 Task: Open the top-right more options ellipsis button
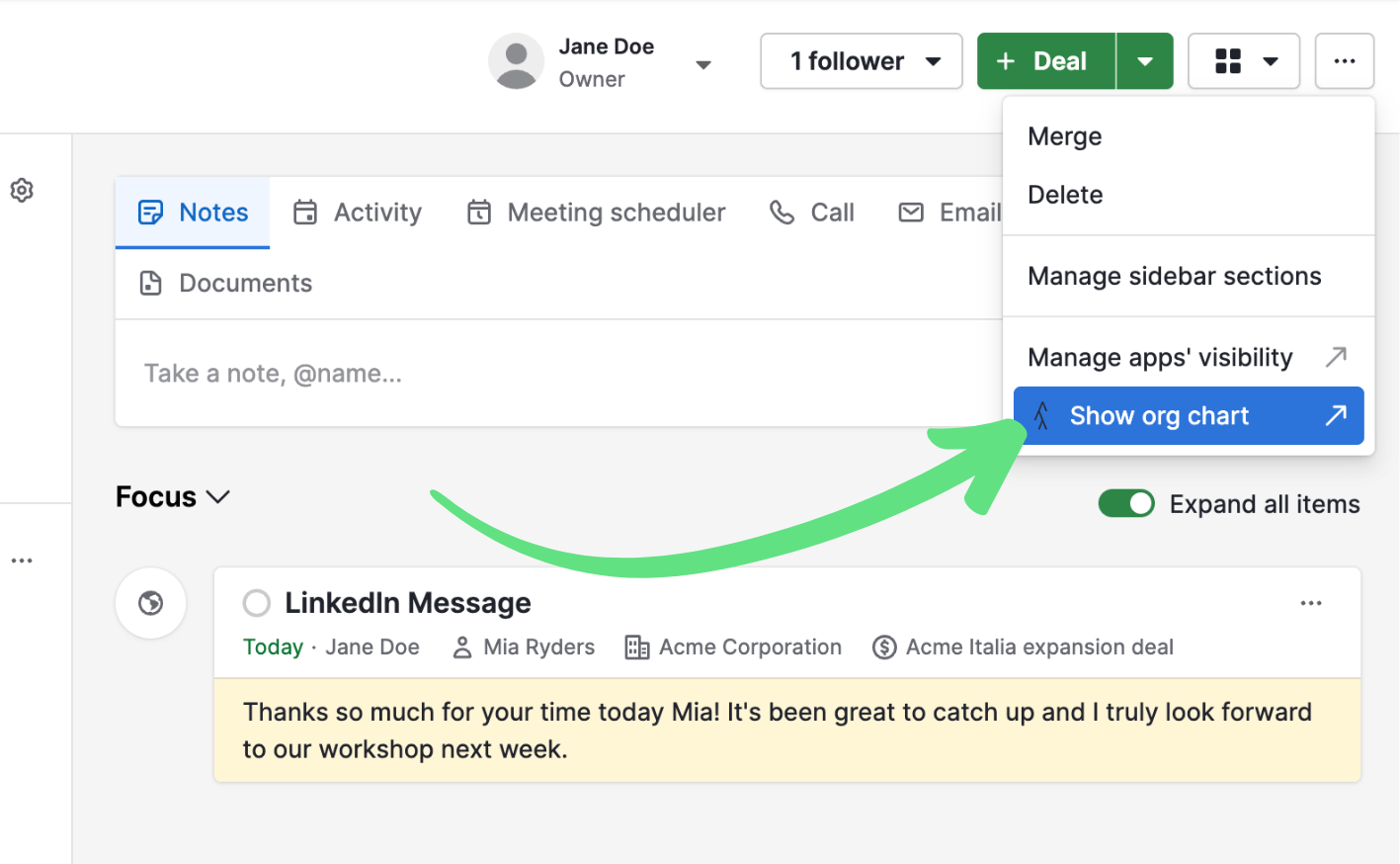(x=1344, y=61)
